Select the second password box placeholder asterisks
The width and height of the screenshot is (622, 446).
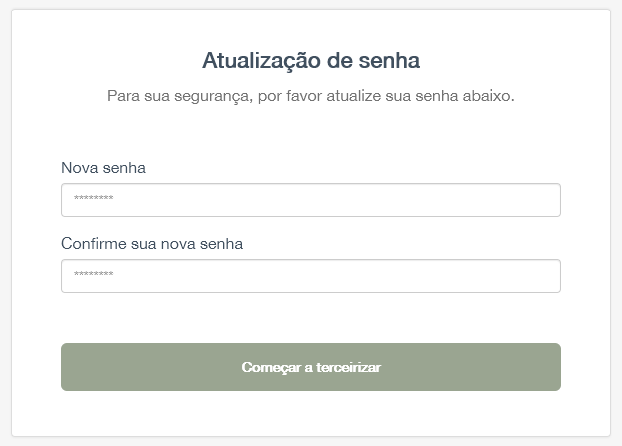[93, 276]
